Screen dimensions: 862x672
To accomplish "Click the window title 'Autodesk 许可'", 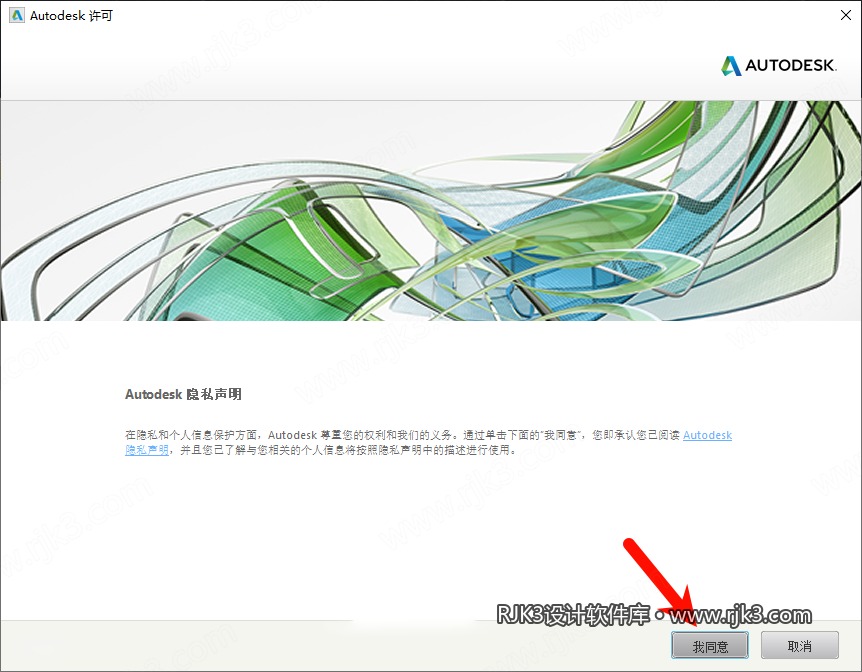I will 71,15.
